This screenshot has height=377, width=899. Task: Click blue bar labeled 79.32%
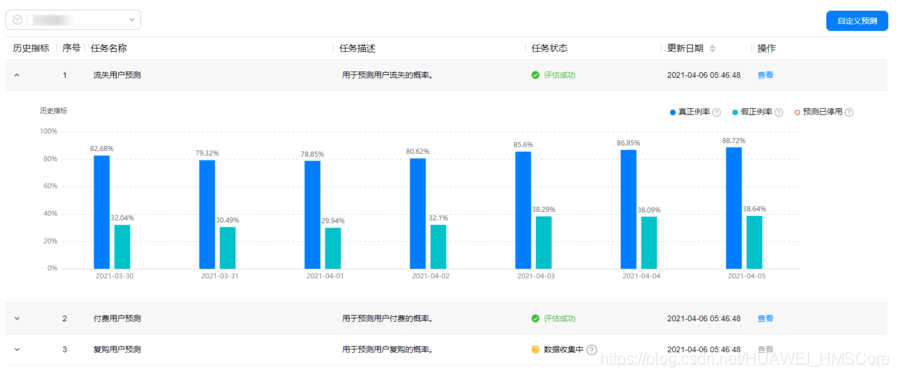click(x=207, y=214)
